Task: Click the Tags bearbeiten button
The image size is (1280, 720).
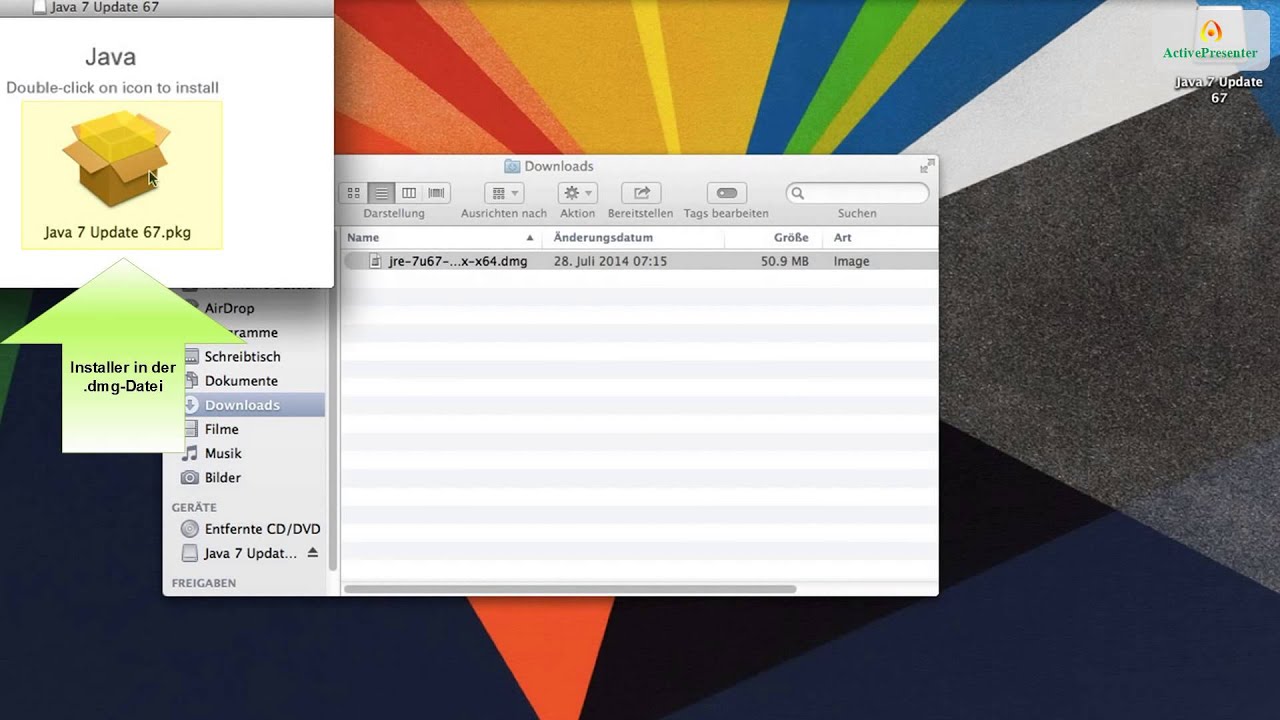Action: 727,193
